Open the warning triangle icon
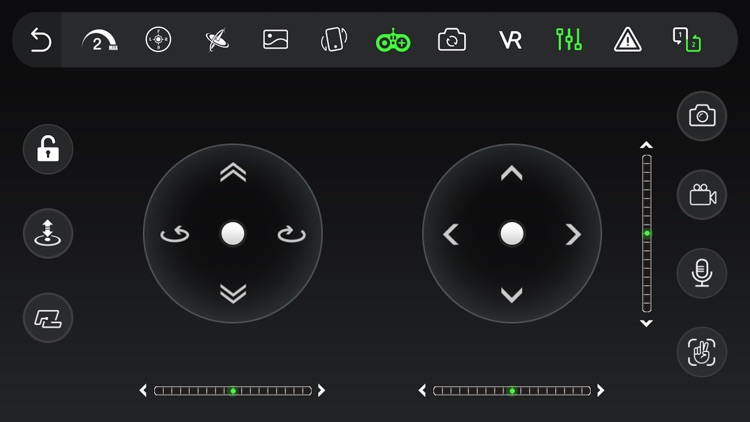This screenshot has width=750, height=422. [x=628, y=40]
